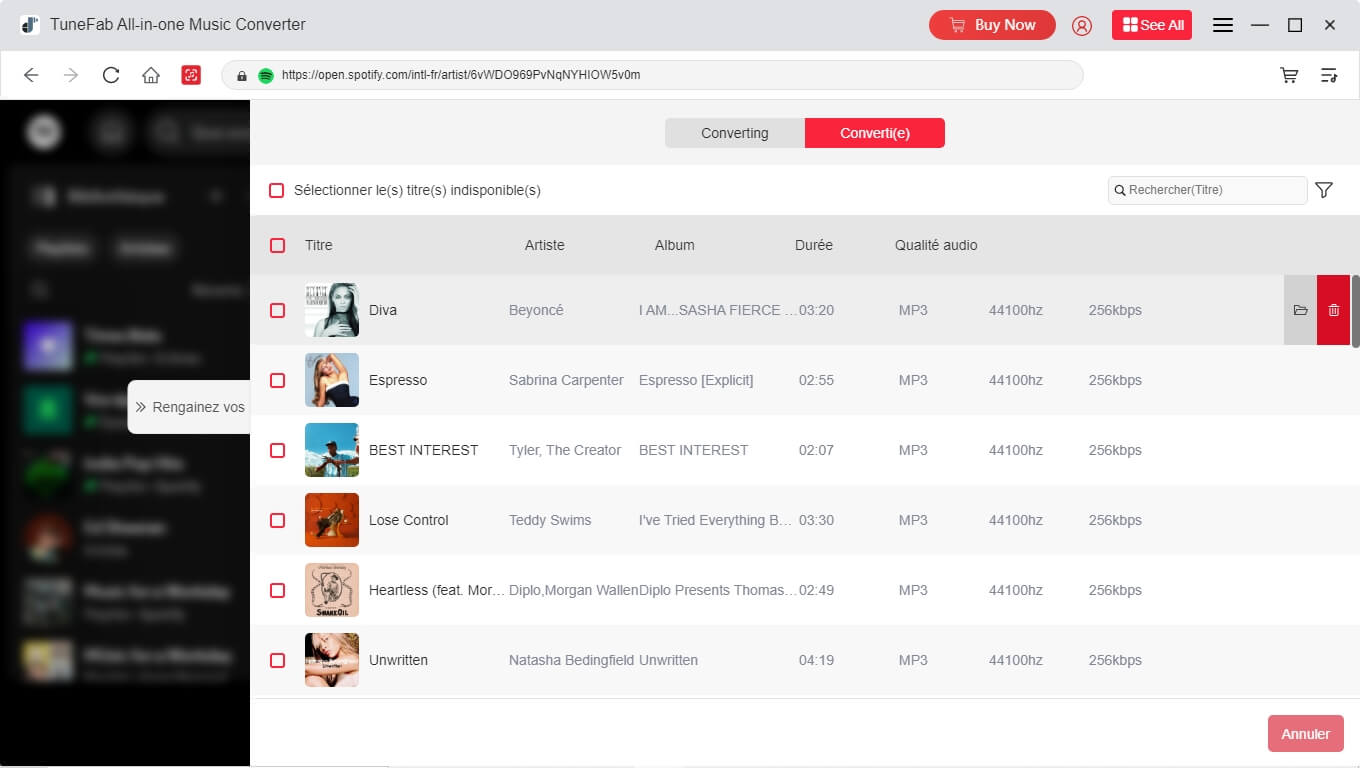Image resolution: width=1360 pixels, height=768 pixels.
Task: Click the Espresso album cover thumbnail
Action: click(x=332, y=380)
